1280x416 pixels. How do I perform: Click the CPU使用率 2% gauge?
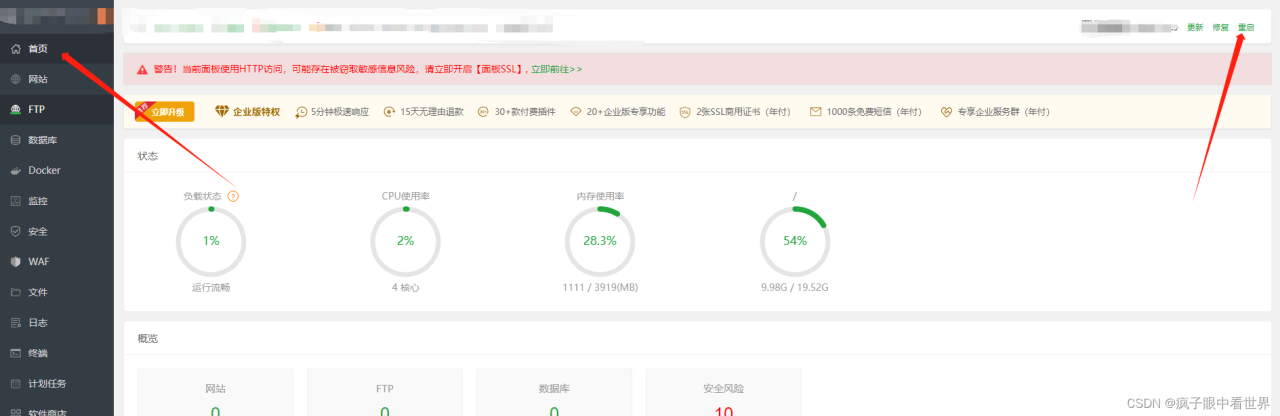405,241
